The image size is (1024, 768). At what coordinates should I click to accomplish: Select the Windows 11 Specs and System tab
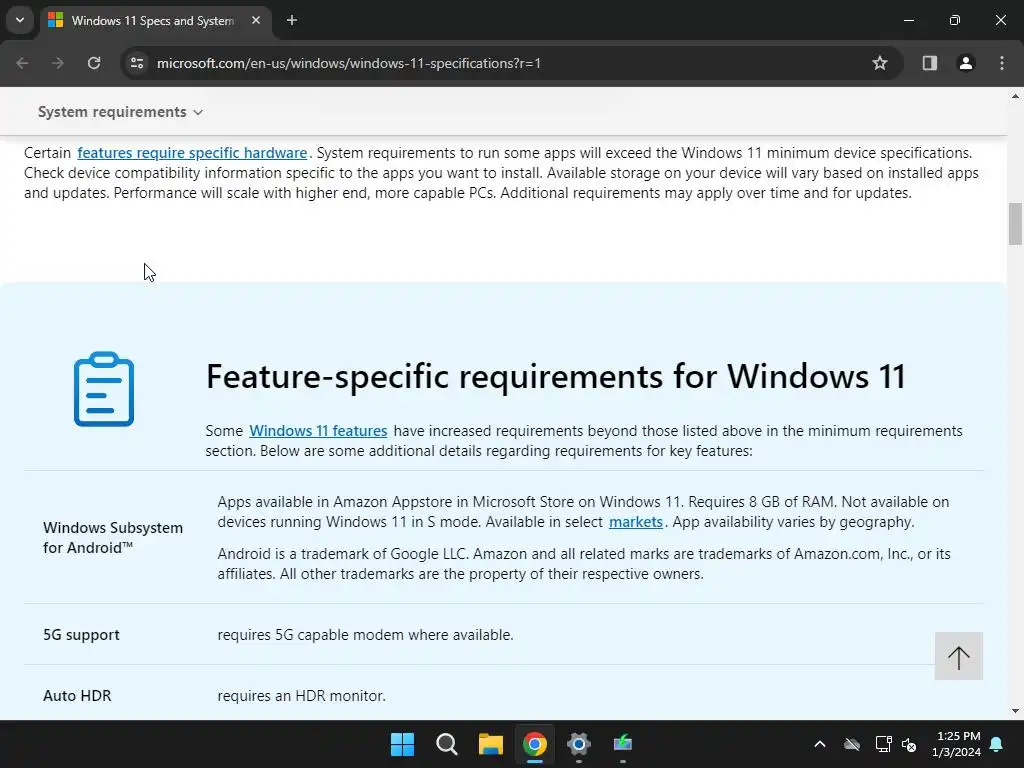(x=154, y=21)
